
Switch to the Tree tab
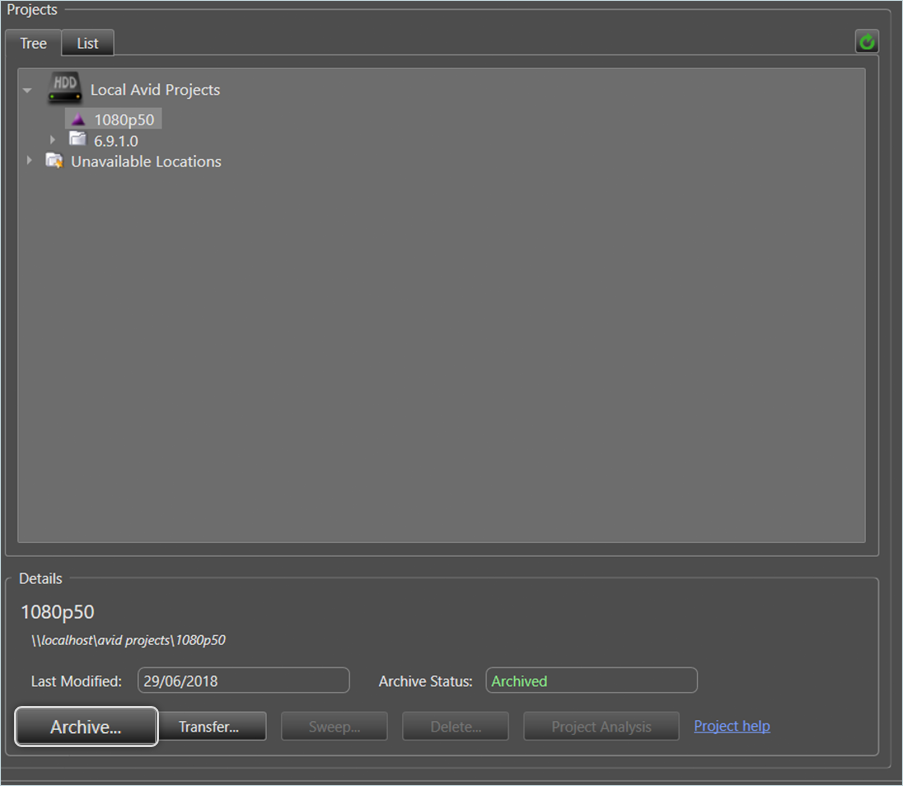point(33,43)
